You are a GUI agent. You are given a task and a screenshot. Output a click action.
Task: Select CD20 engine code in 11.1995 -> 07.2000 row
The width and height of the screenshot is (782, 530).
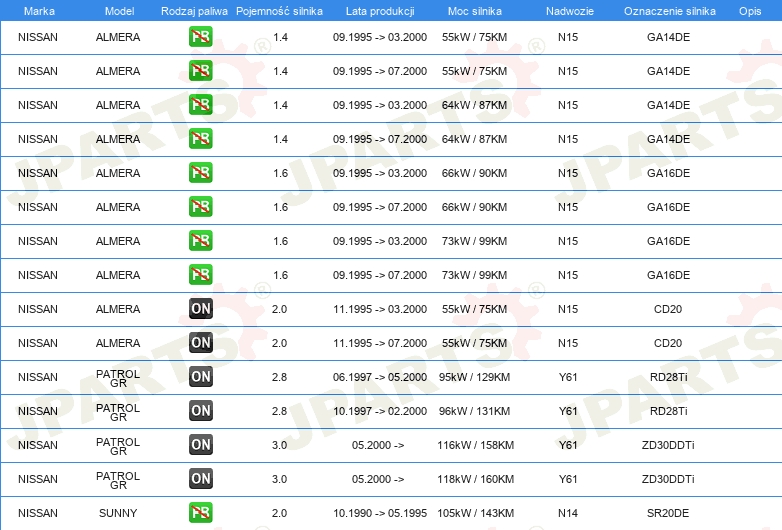(668, 343)
